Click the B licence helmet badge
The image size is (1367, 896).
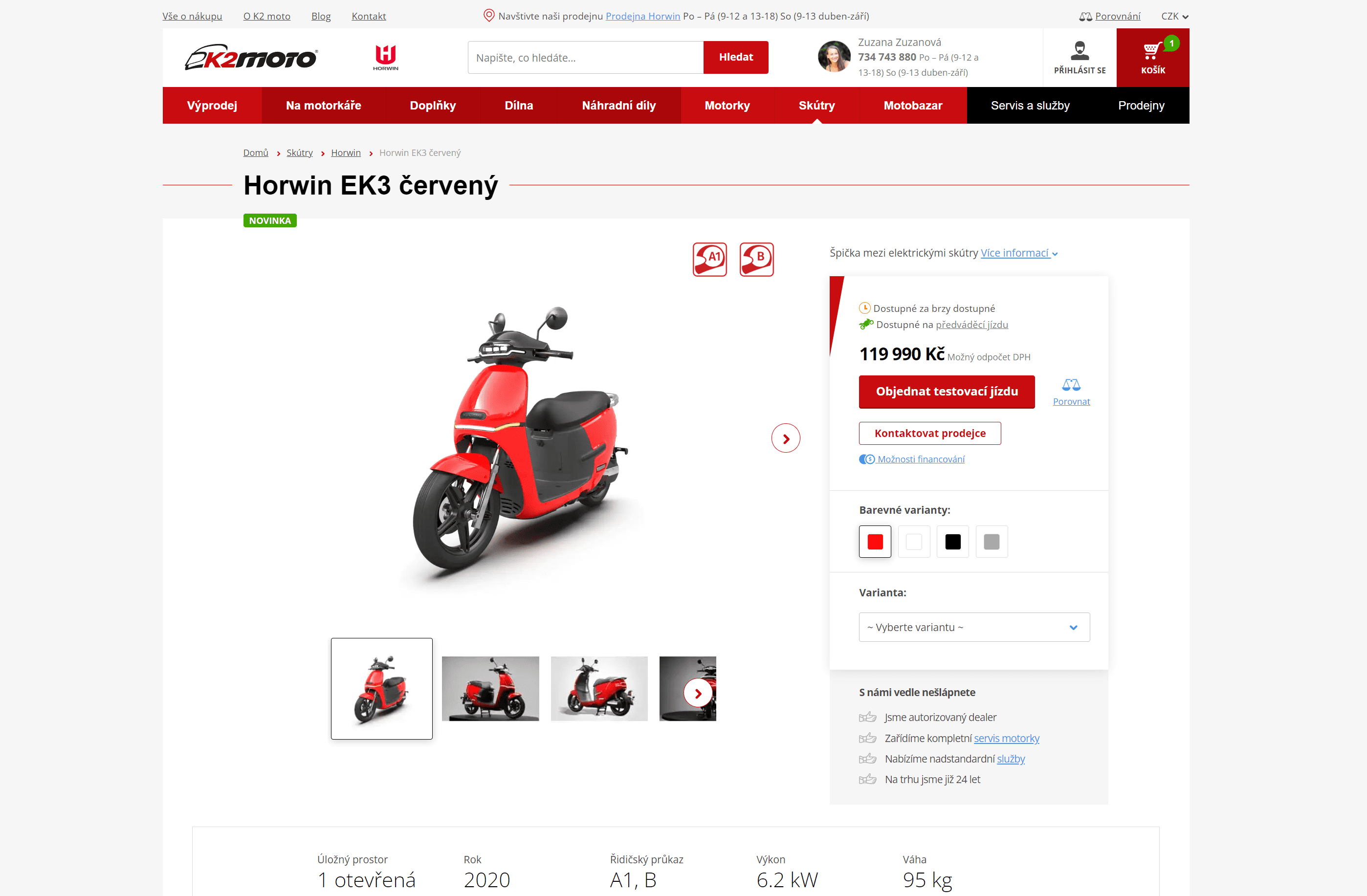tap(756, 259)
